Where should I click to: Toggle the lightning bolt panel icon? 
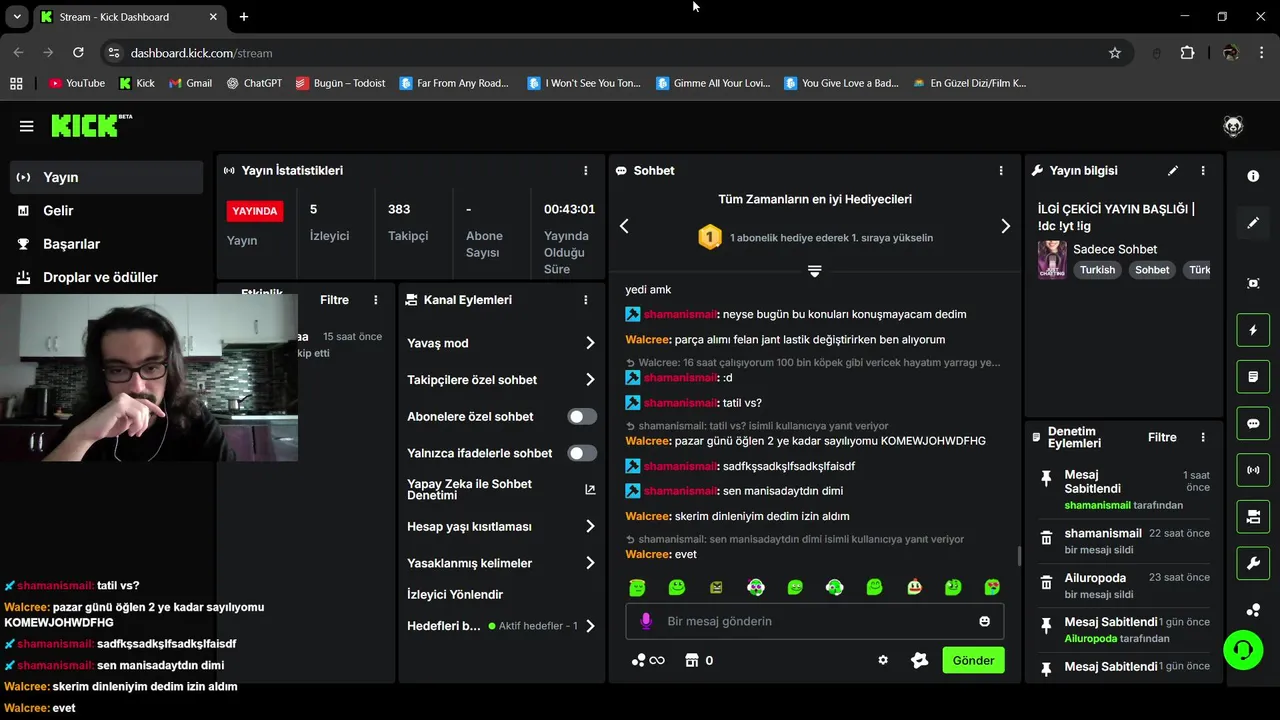1253,330
